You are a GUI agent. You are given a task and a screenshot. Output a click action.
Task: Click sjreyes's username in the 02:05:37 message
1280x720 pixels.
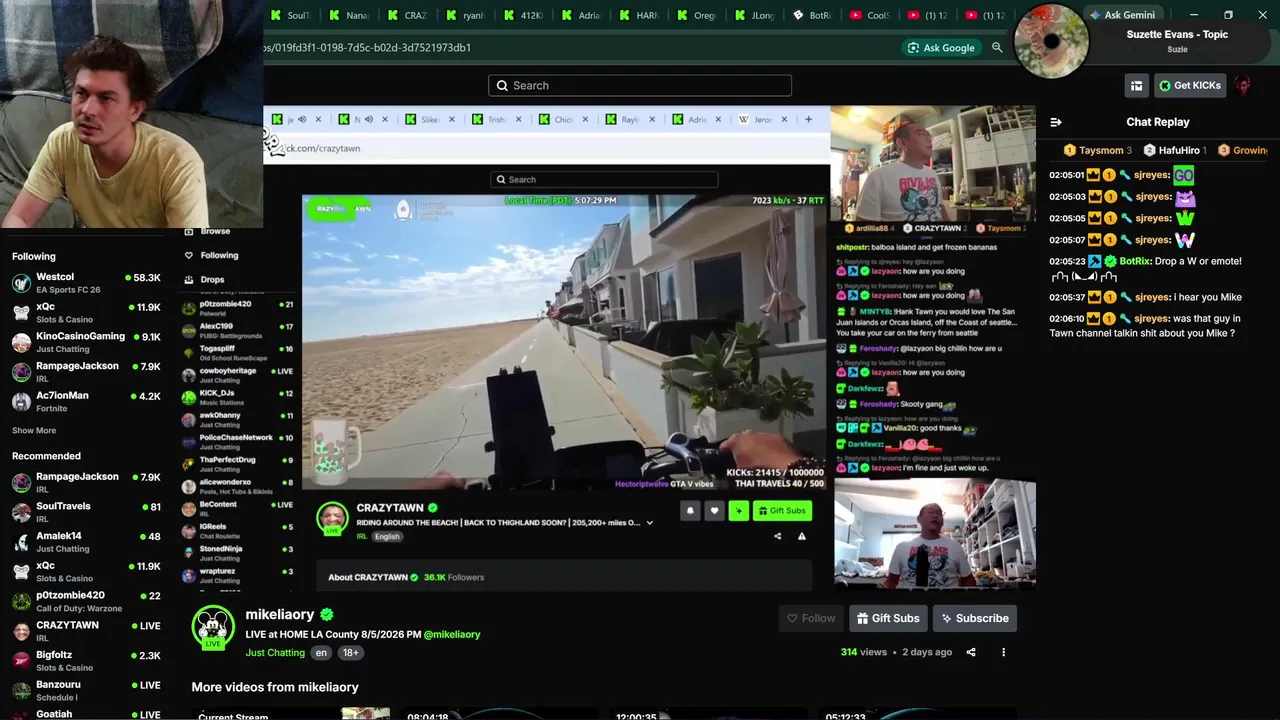tap(1151, 297)
